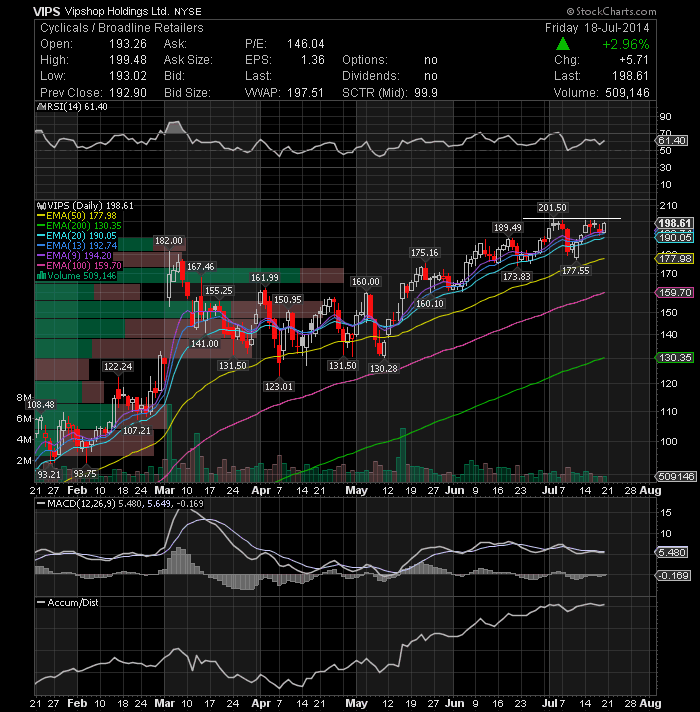700x712 pixels.
Task: Click the VWAP 197.51 value
Action: tap(305, 93)
